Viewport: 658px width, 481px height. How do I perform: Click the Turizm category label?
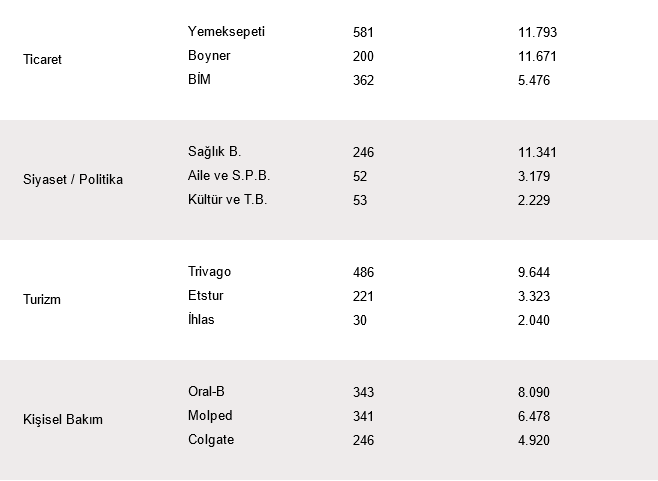click(x=42, y=300)
